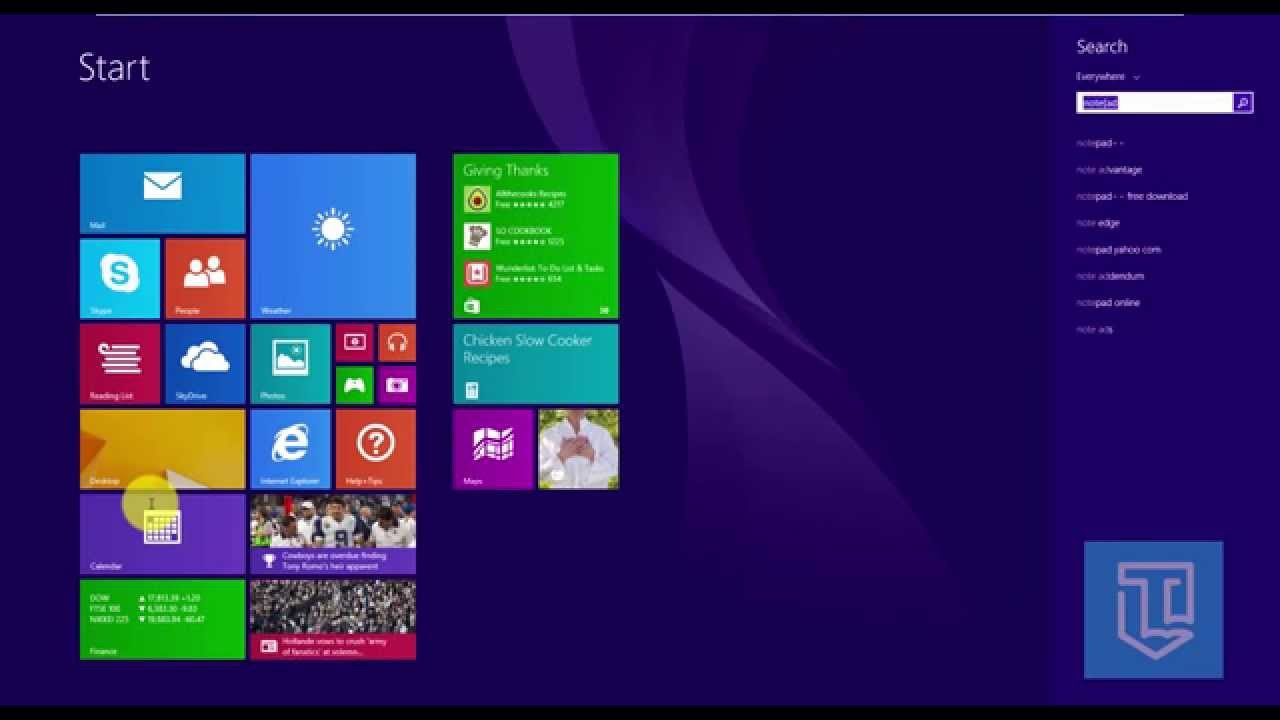The height and width of the screenshot is (720, 1280).
Task: Launch Internet Explorer tile
Action: click(x=290, y=448)
